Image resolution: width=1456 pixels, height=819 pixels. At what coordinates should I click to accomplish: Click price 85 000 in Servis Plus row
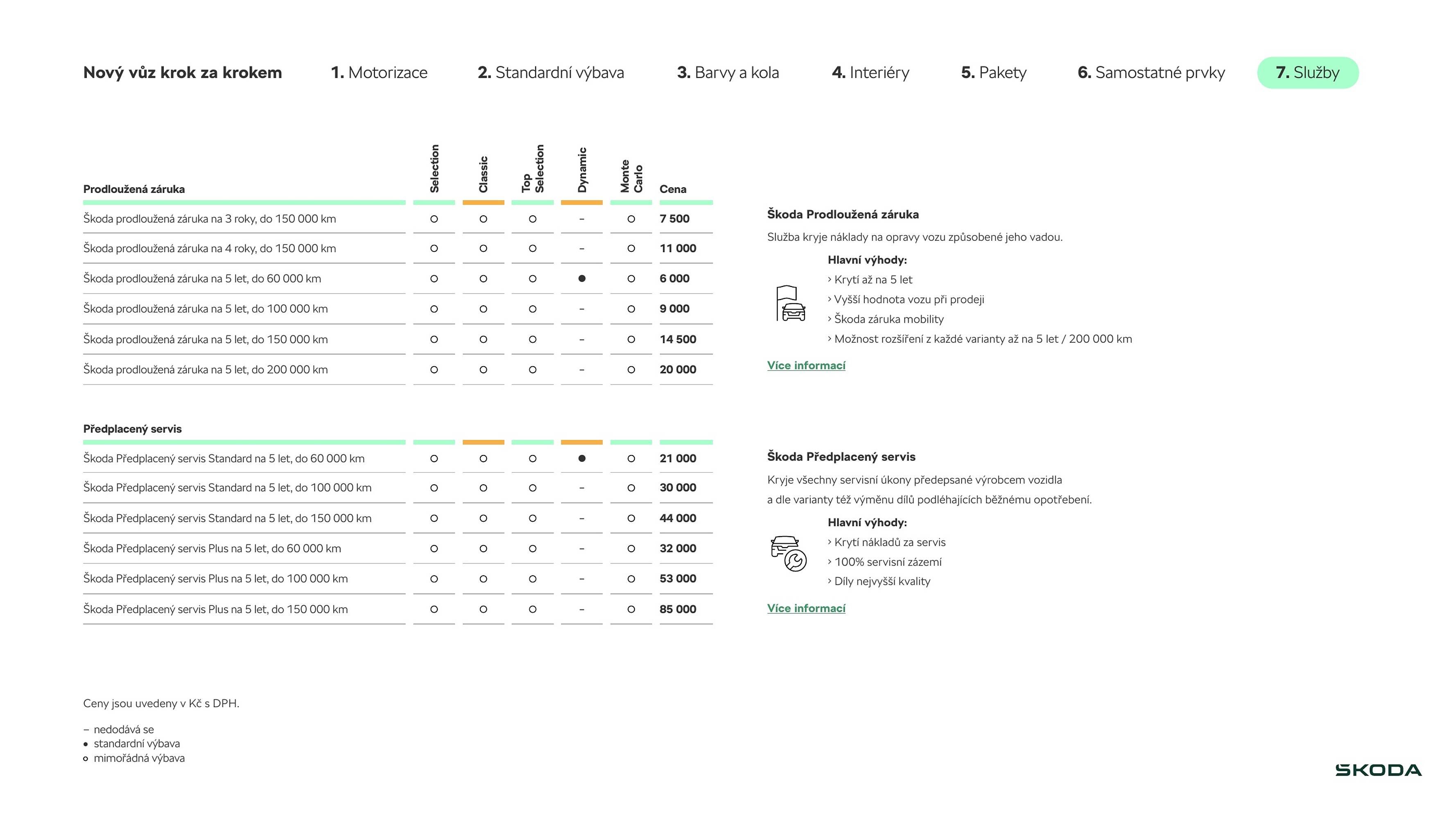click(677, 609)
